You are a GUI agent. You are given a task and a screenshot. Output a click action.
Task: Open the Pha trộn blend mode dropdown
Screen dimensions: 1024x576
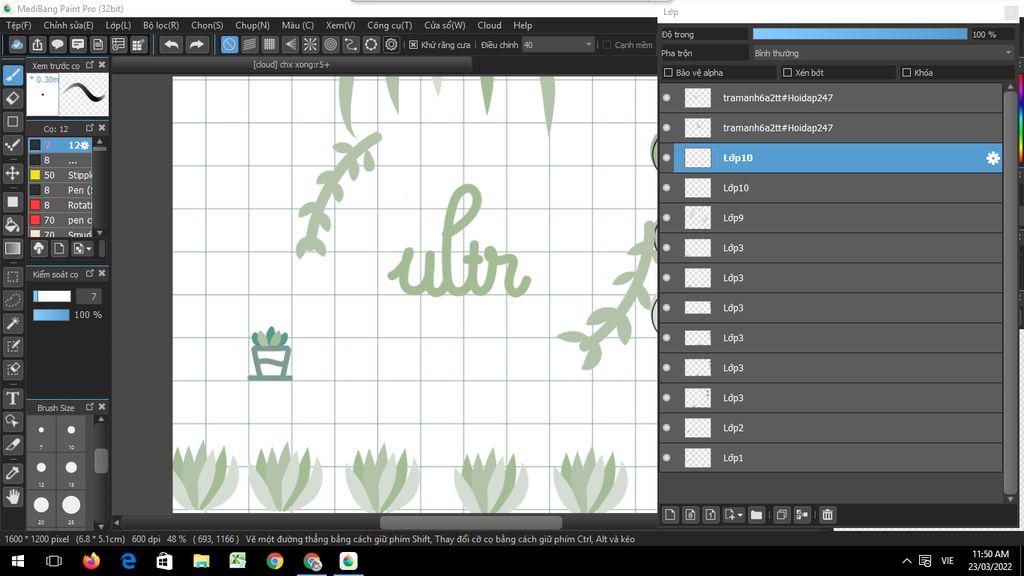(882, 54)
